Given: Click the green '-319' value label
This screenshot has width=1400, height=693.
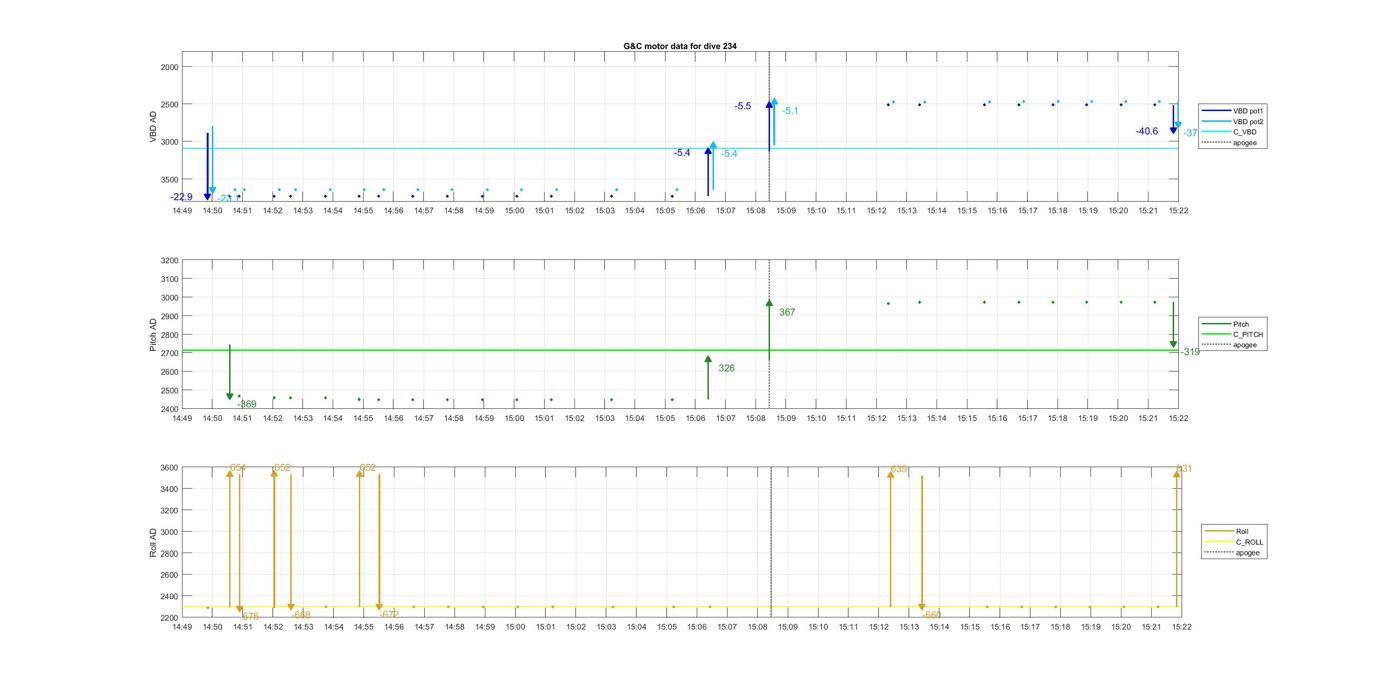Looking at the screenshot, I should tap(1190, 352).
